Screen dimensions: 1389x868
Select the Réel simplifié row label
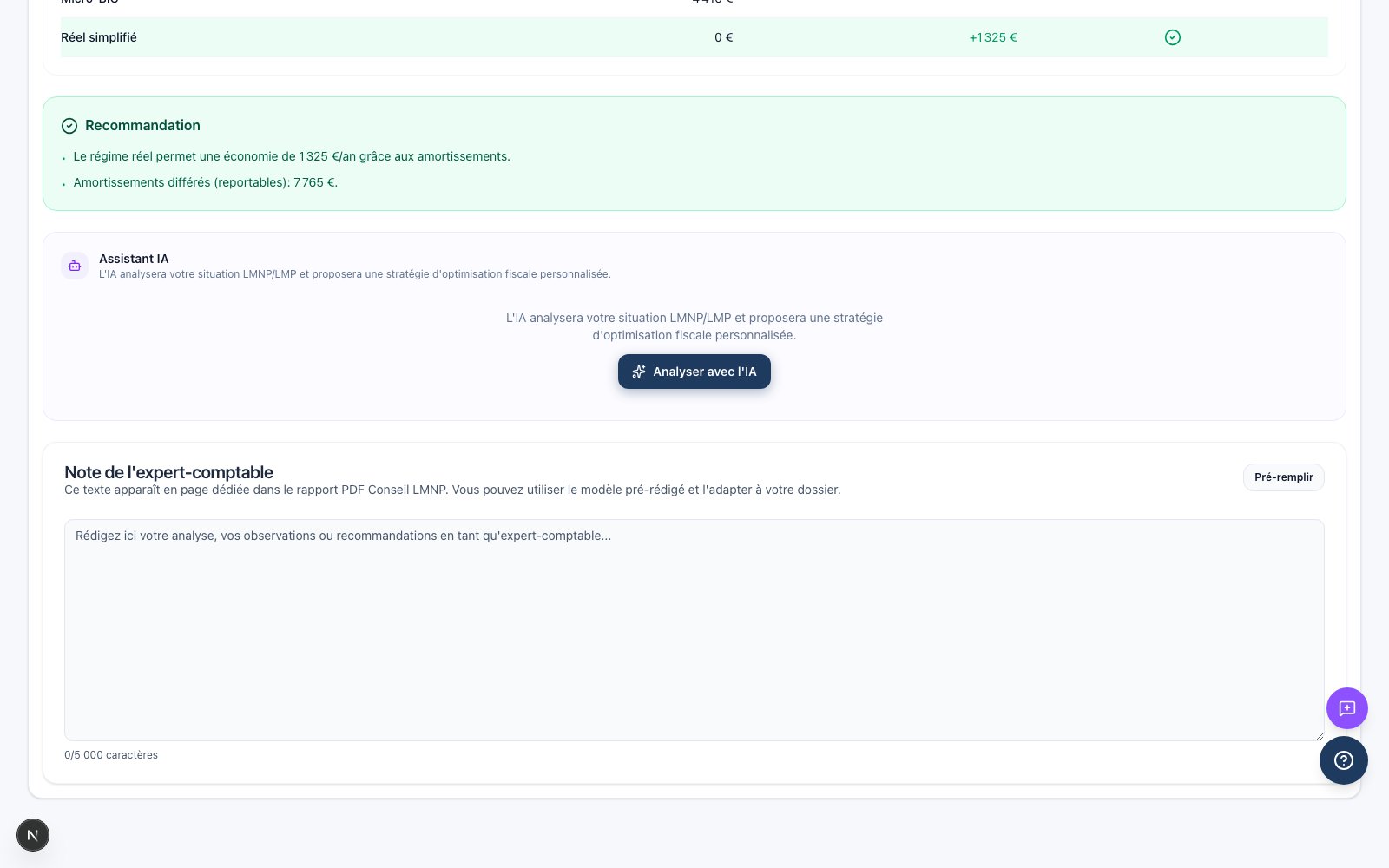99,37
